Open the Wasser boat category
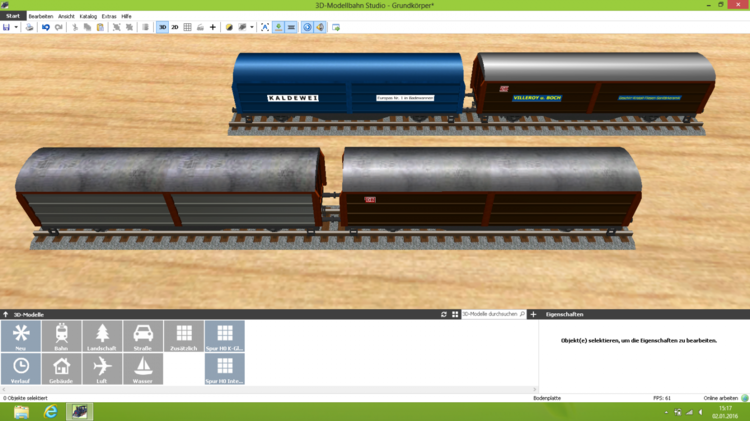The image size is (750, 421). point(143,369)
